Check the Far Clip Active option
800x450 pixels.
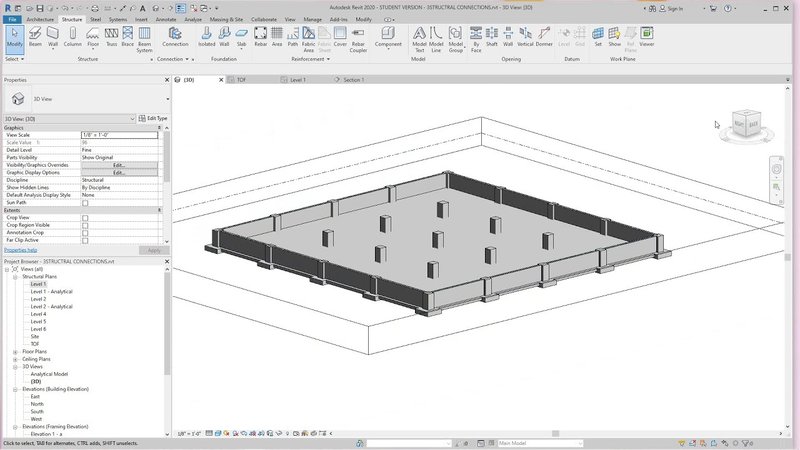[85, 240]
